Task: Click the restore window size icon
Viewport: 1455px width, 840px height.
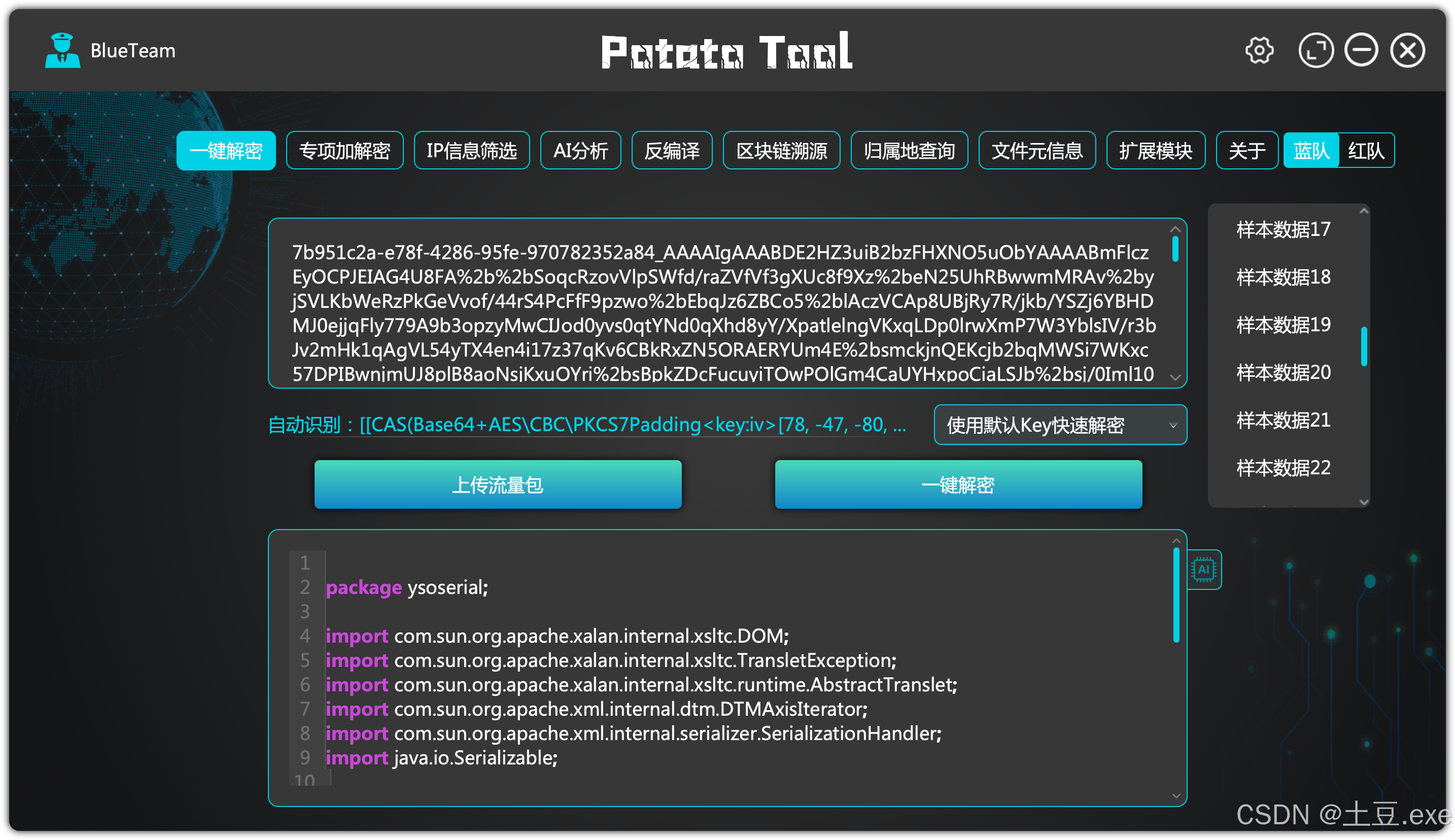Action: 1315,51
